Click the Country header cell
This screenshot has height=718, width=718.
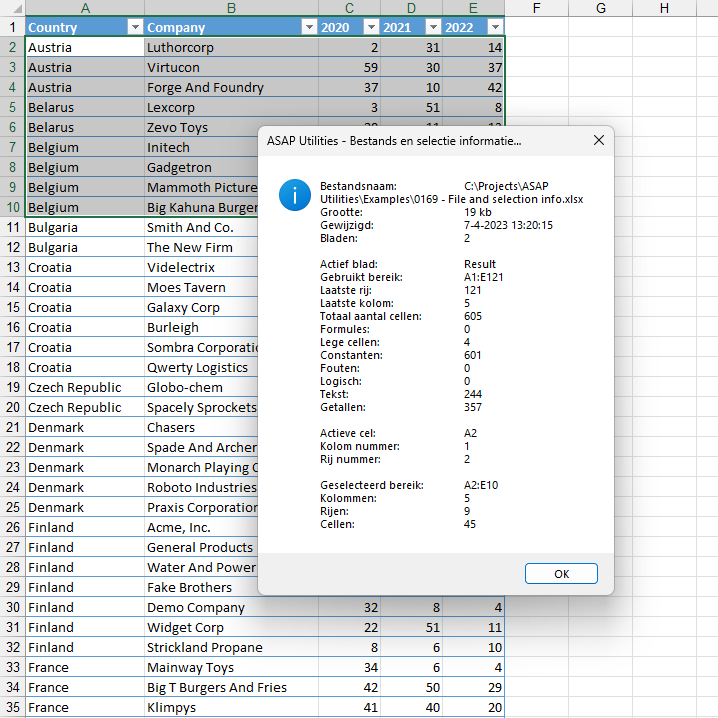click(85, 27)
